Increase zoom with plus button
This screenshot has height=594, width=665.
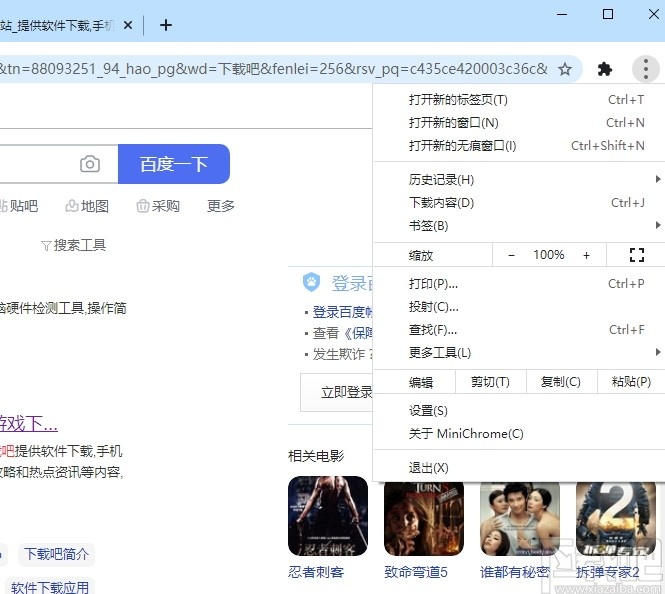click(586, 255)
